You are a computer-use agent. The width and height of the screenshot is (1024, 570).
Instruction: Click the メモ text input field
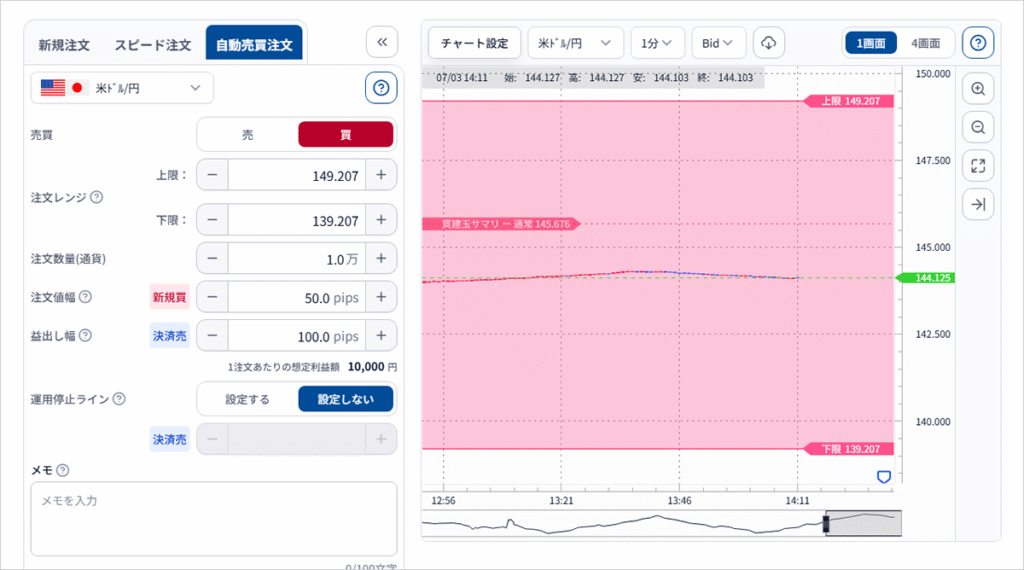213,519
